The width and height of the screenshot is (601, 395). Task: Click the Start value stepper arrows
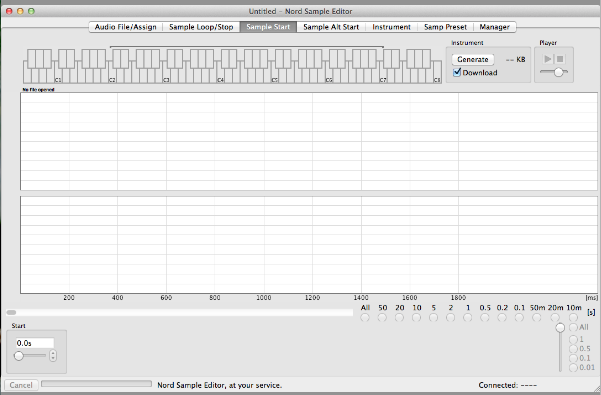(53, 356)
